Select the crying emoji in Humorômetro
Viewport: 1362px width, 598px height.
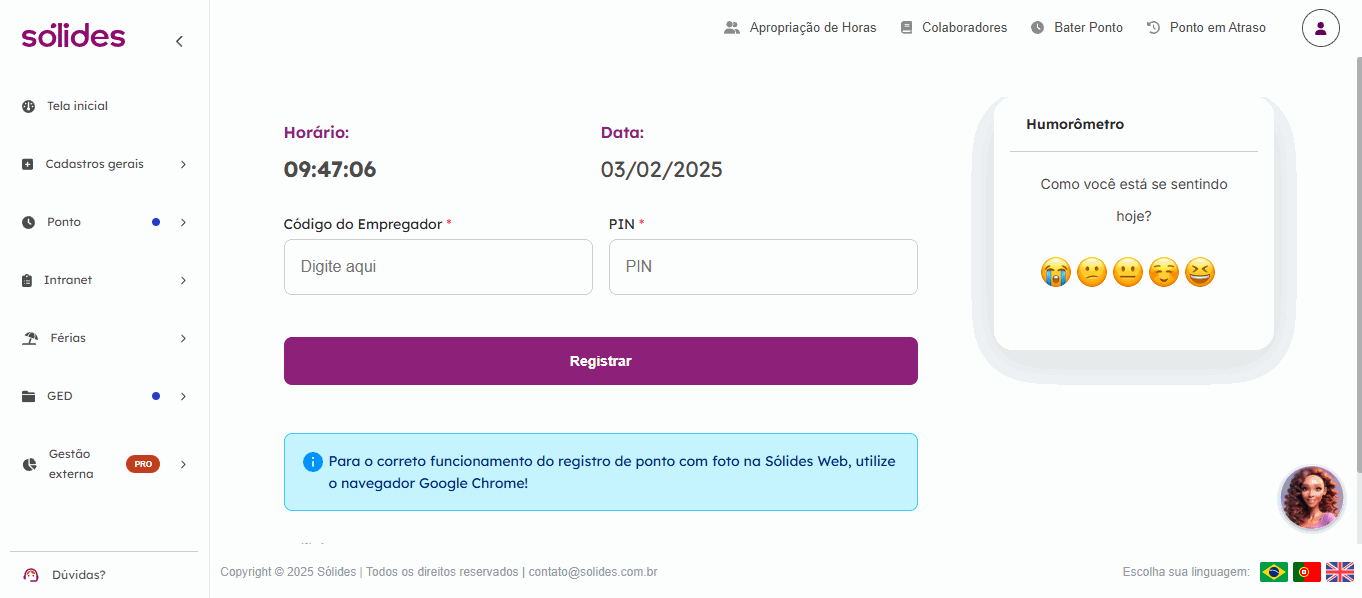(1055, 272)
